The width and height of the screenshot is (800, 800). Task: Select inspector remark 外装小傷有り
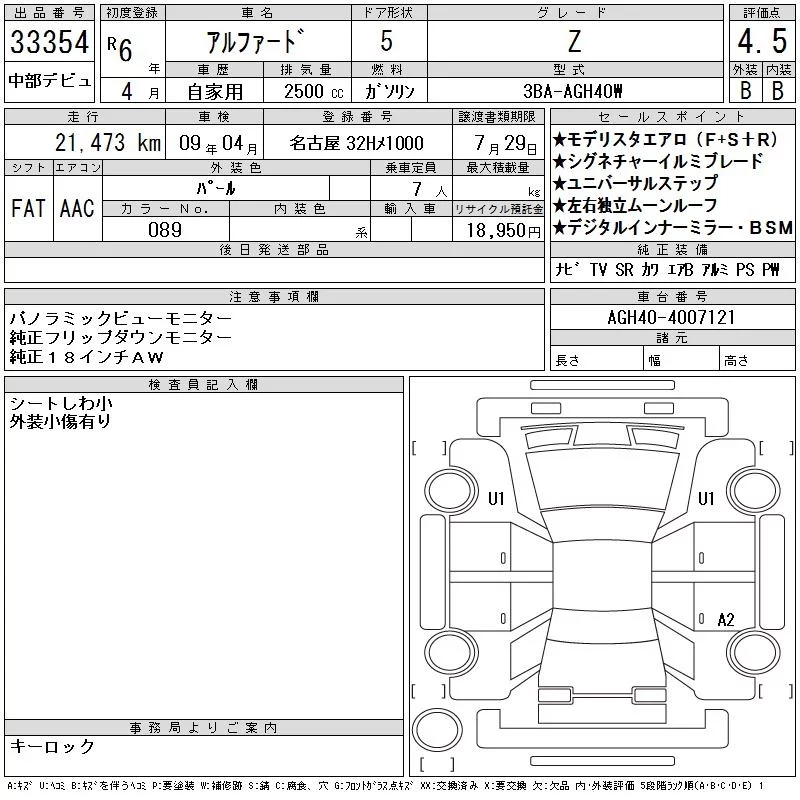[60, 422]
